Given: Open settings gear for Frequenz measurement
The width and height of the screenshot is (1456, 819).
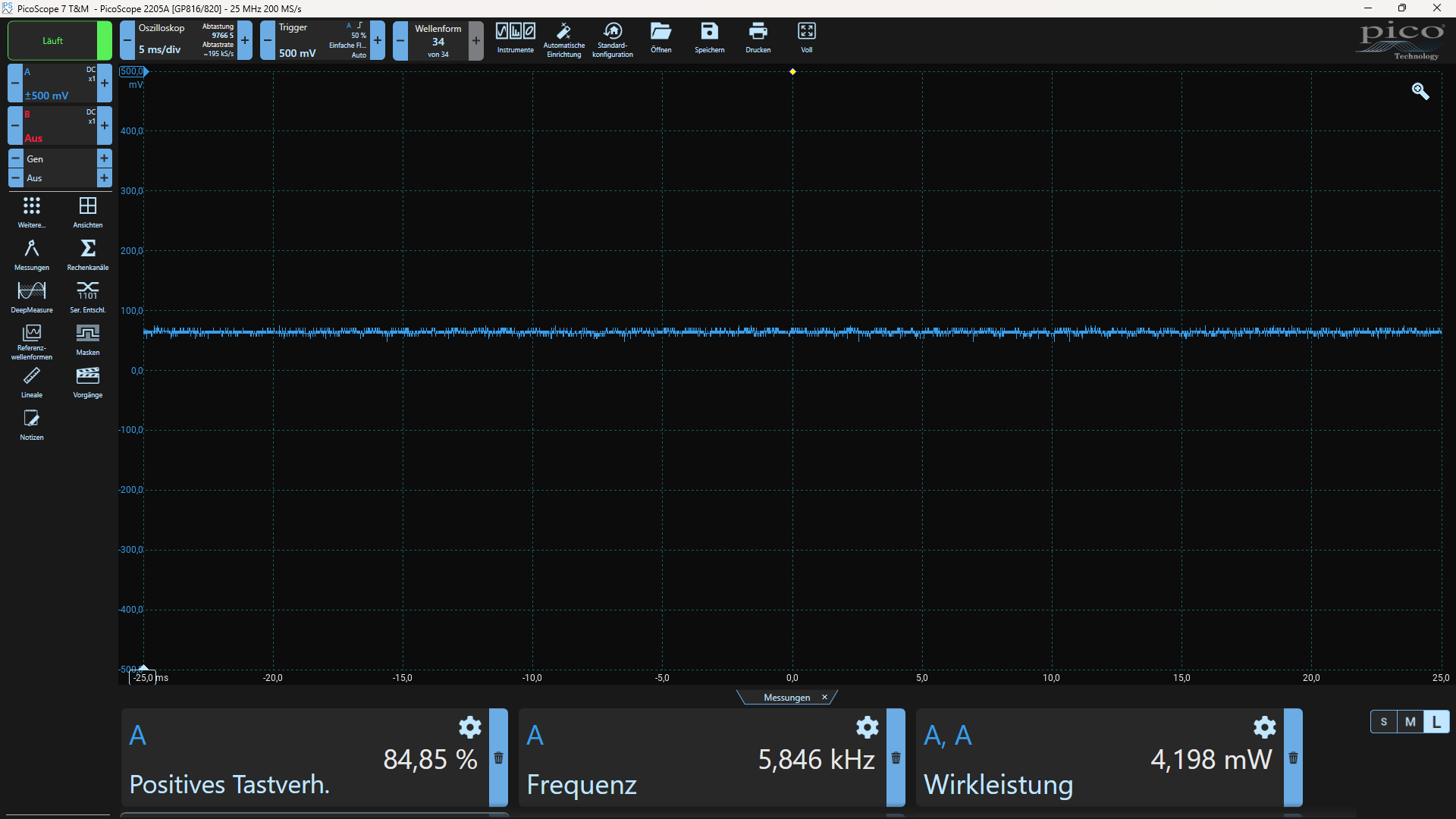Looking at the screenshot, I should point(867,727).
